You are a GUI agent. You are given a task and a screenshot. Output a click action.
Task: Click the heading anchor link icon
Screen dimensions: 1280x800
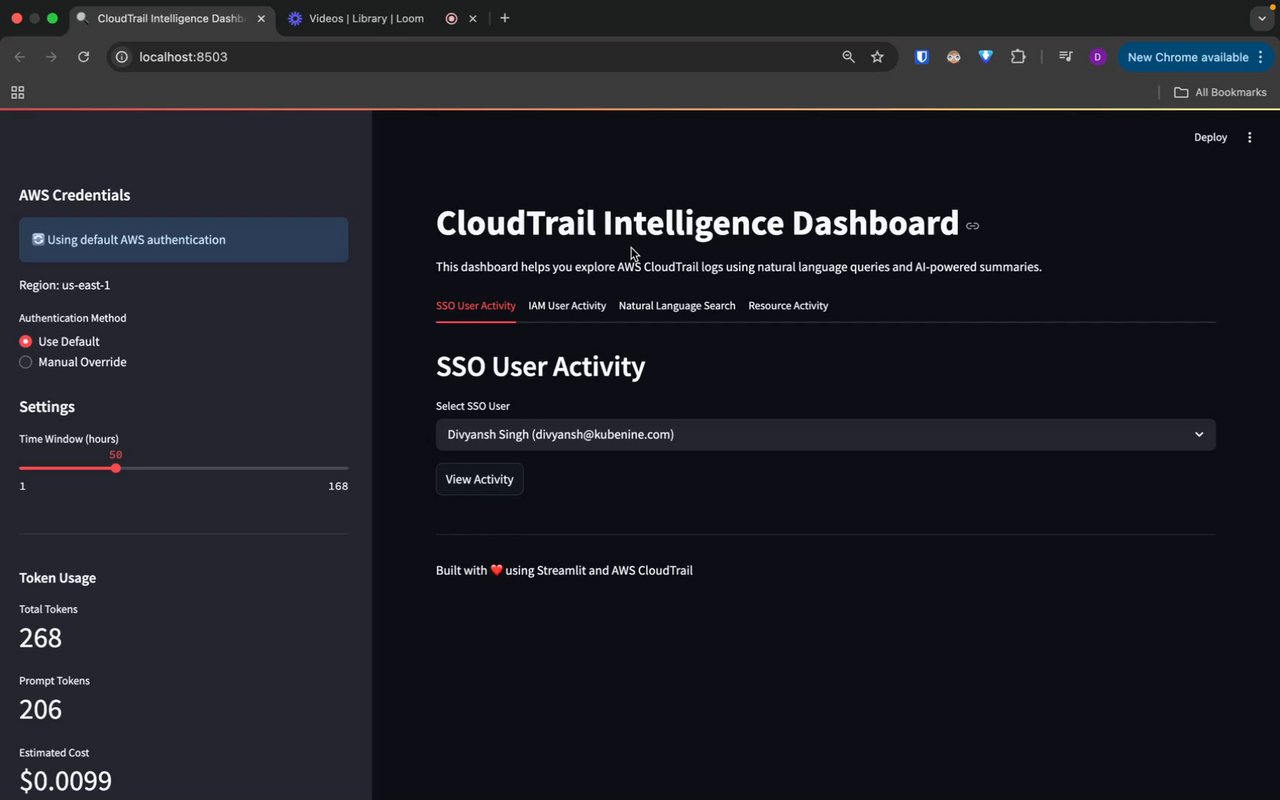pyautogui.click(x=972, y=226)
